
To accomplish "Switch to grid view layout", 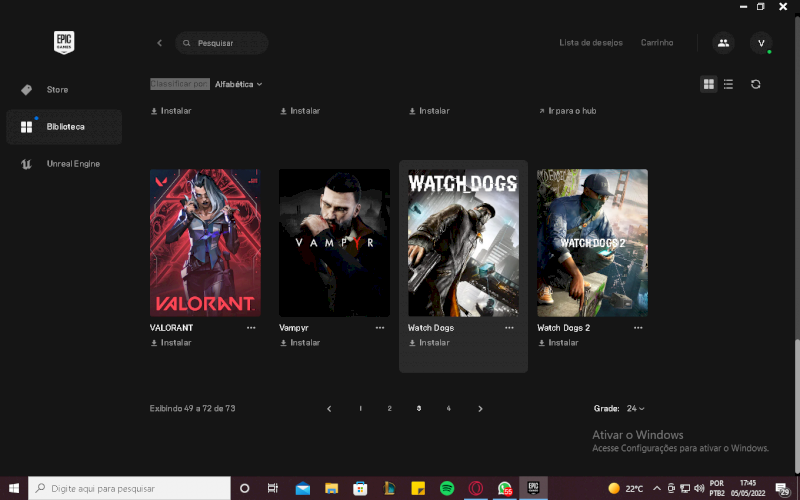I will click(709, 84).
